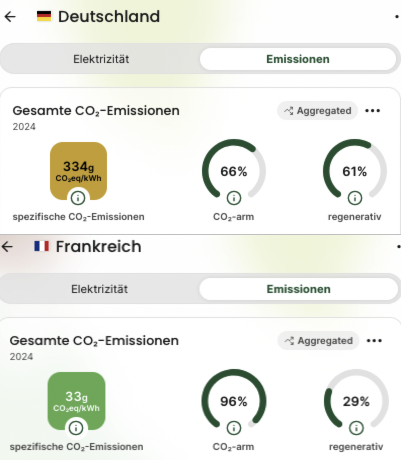Open info icon under France's 29% regenerativ gauge
This screenshot has width=404, height=460.
(x=356, y=428)
